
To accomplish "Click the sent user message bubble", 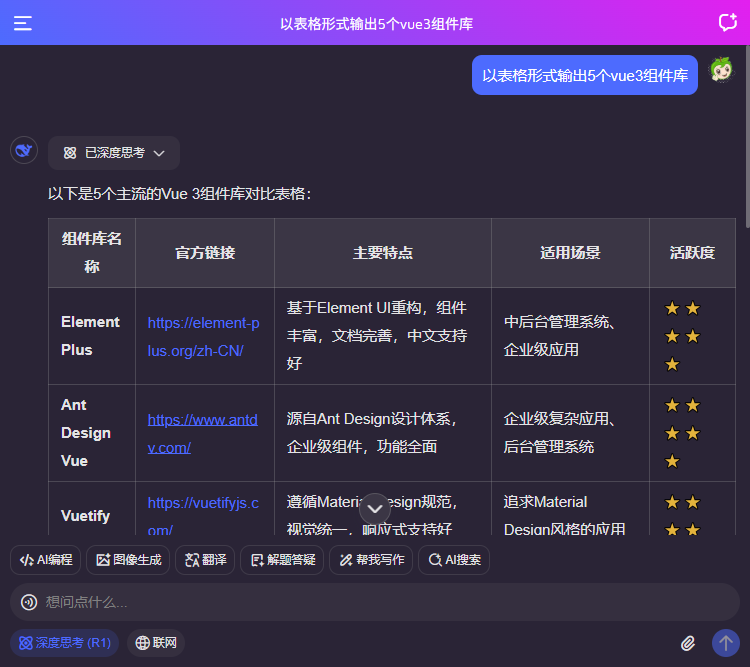I will 585,75.
